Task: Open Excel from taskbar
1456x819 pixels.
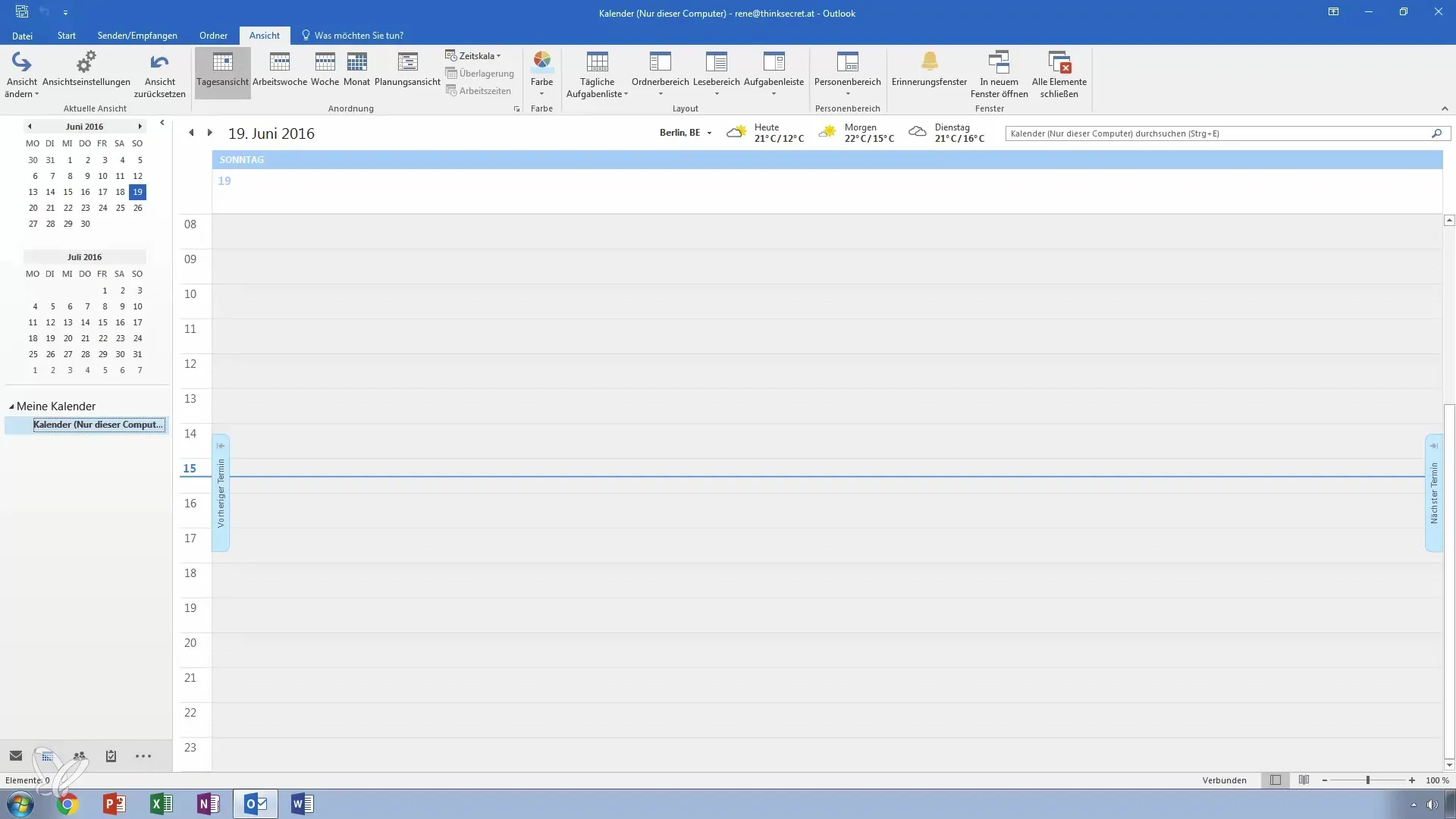Action: click(x=162, y=804)
